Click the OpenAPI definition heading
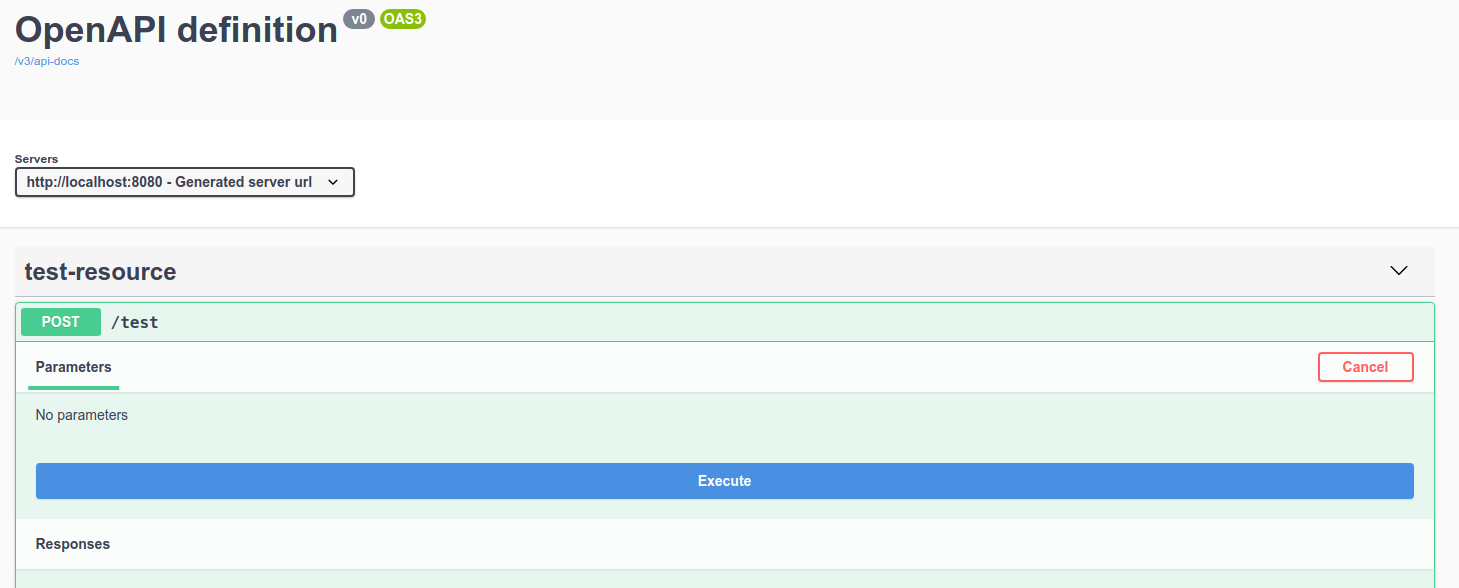 point(175,30)
